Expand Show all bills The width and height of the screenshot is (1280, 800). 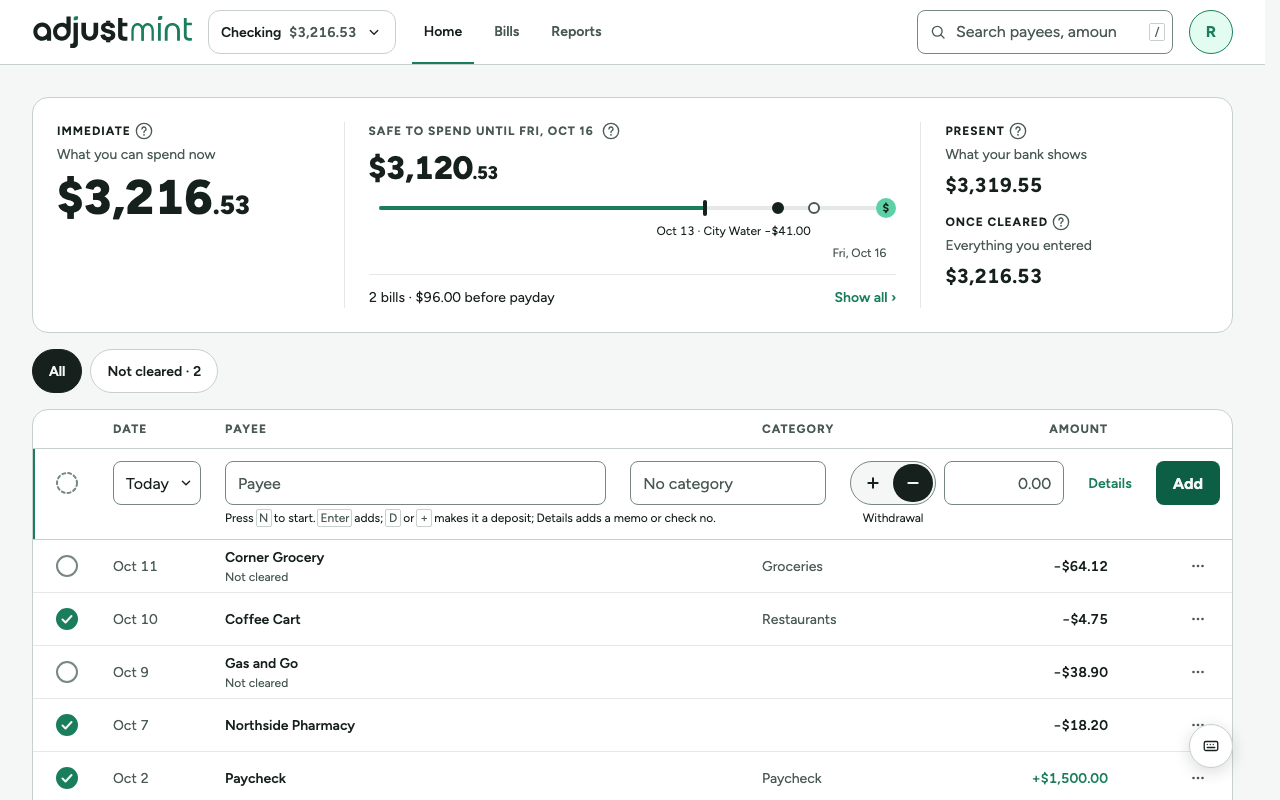[865, 297]
